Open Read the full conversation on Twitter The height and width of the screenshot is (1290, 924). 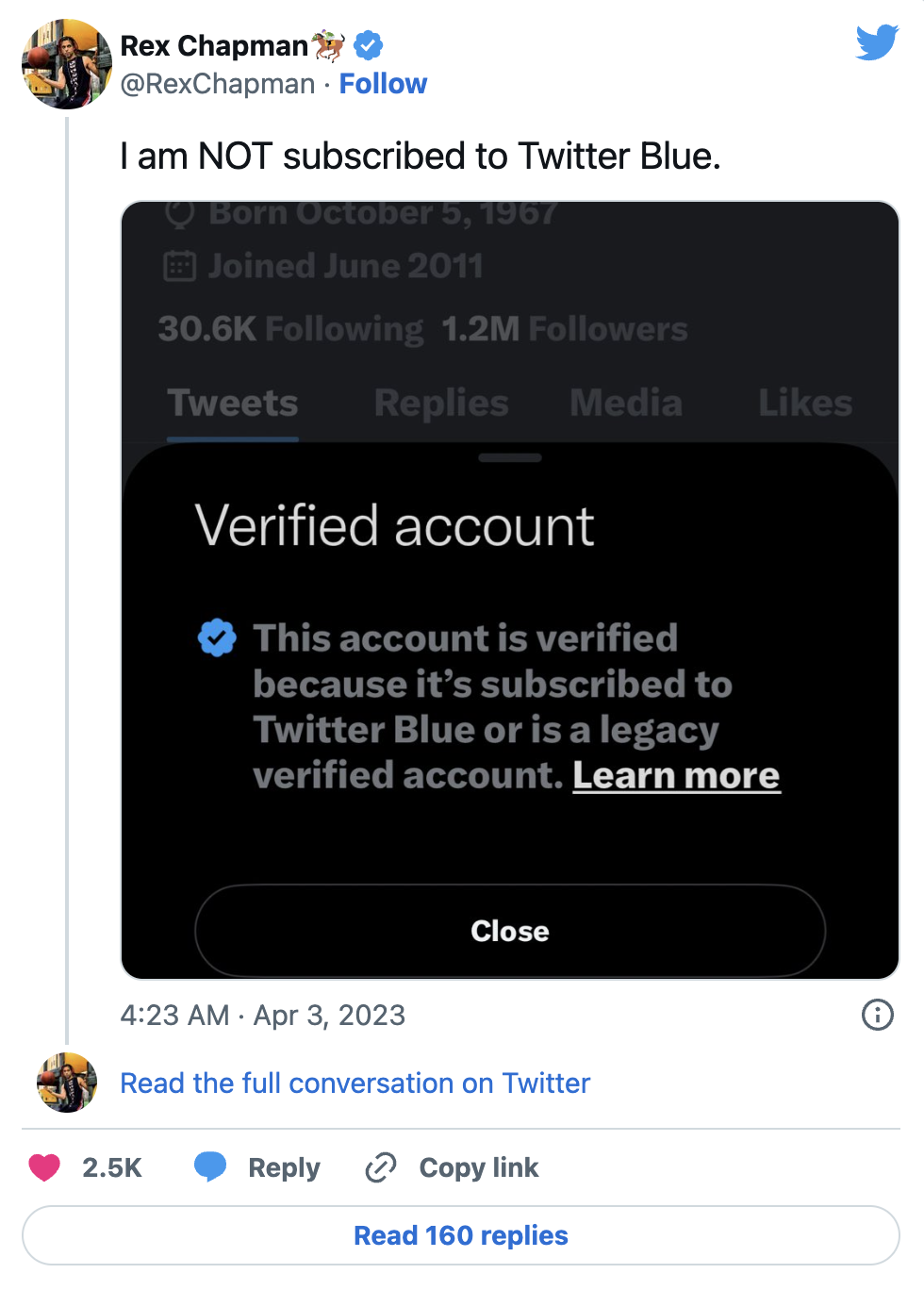coord(355,1083)
